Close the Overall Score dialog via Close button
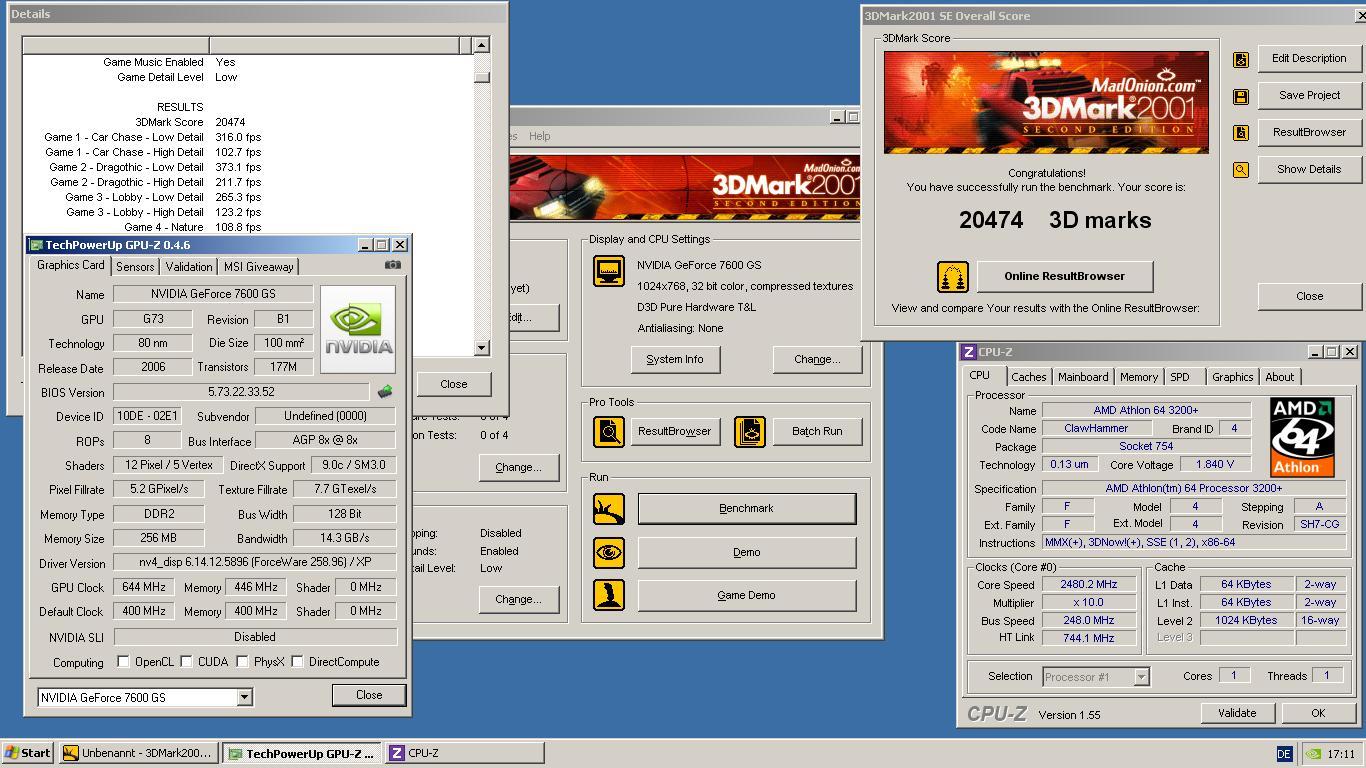The width and height of the screenshot is (1366, 768). click(x=1309, y=296)
